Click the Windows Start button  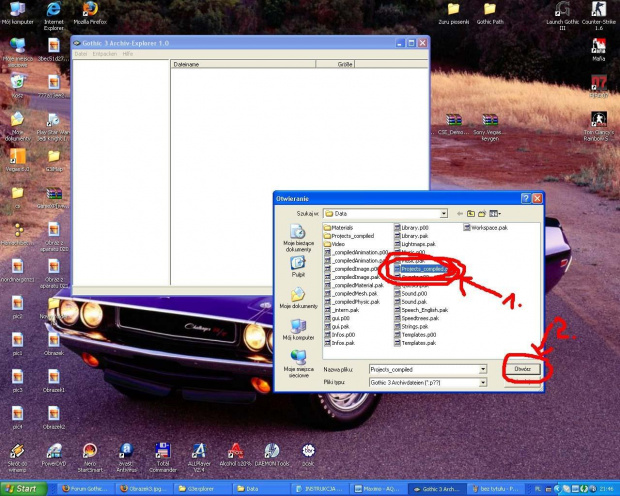(23, 489)
